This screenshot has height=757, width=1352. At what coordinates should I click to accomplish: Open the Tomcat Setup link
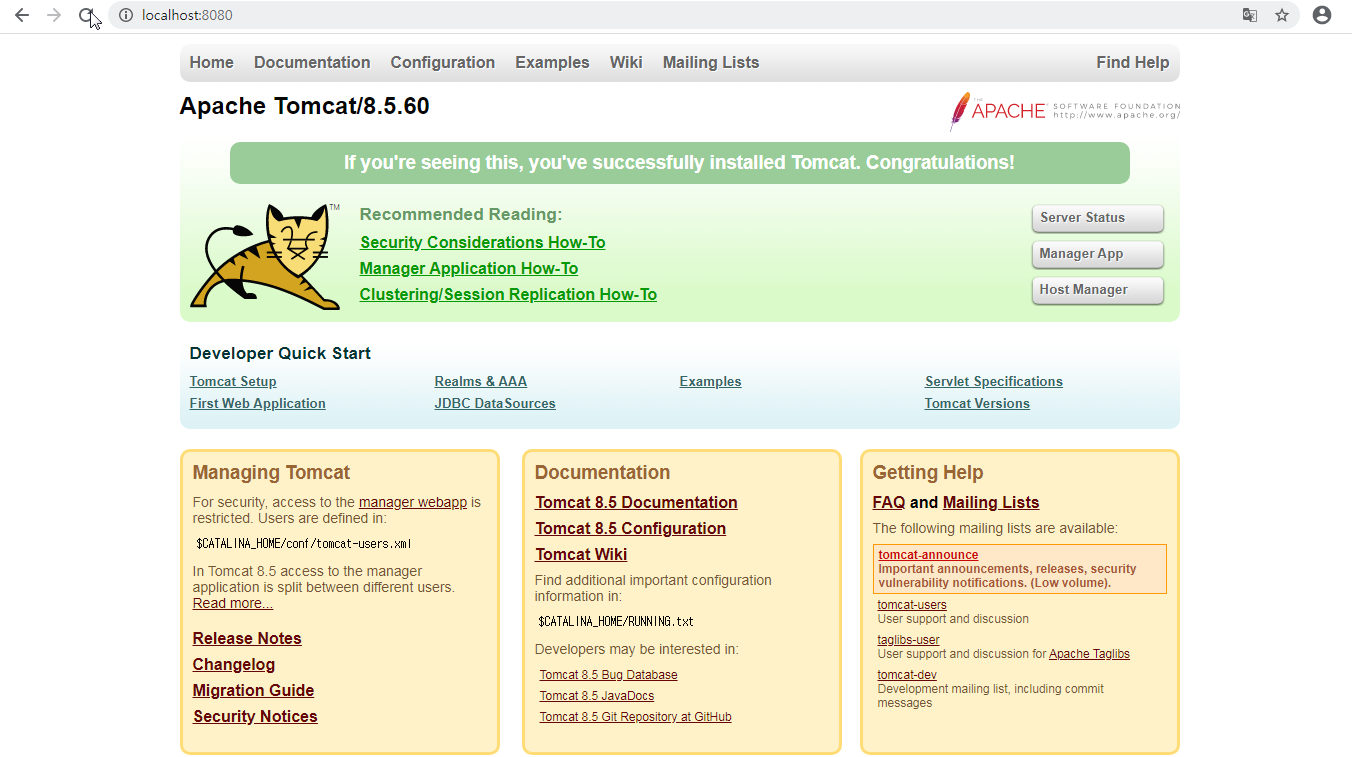pos(233,381)
